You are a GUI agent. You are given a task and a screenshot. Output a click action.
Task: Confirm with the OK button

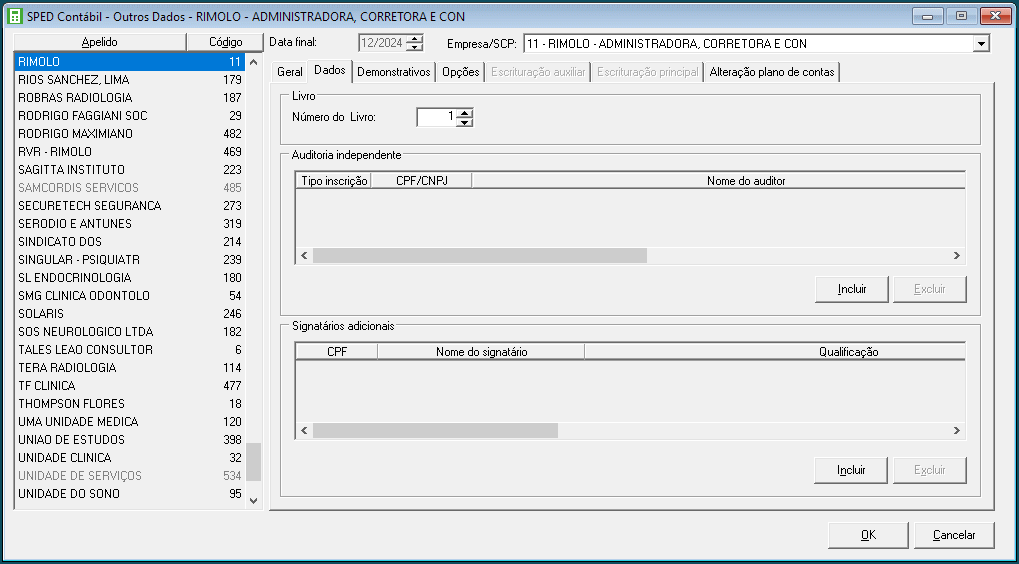click(868, 535)
